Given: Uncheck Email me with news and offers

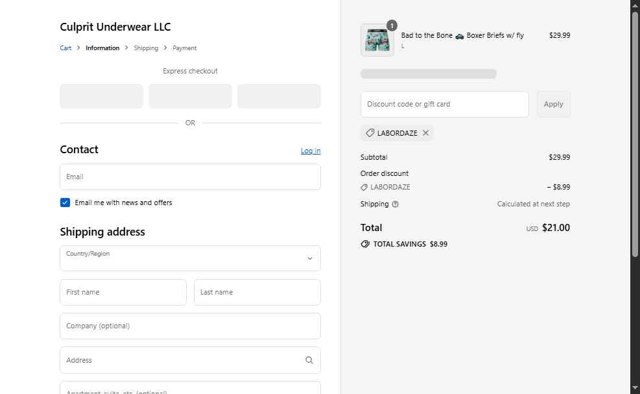Looking at the screenshot, I should pos(65,203).
